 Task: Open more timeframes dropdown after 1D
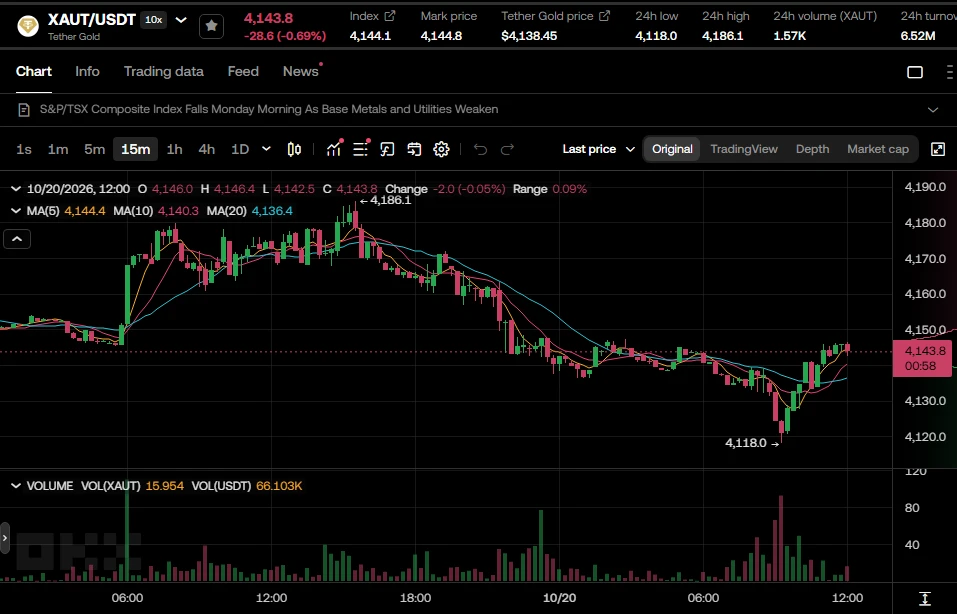pos(266,149)
